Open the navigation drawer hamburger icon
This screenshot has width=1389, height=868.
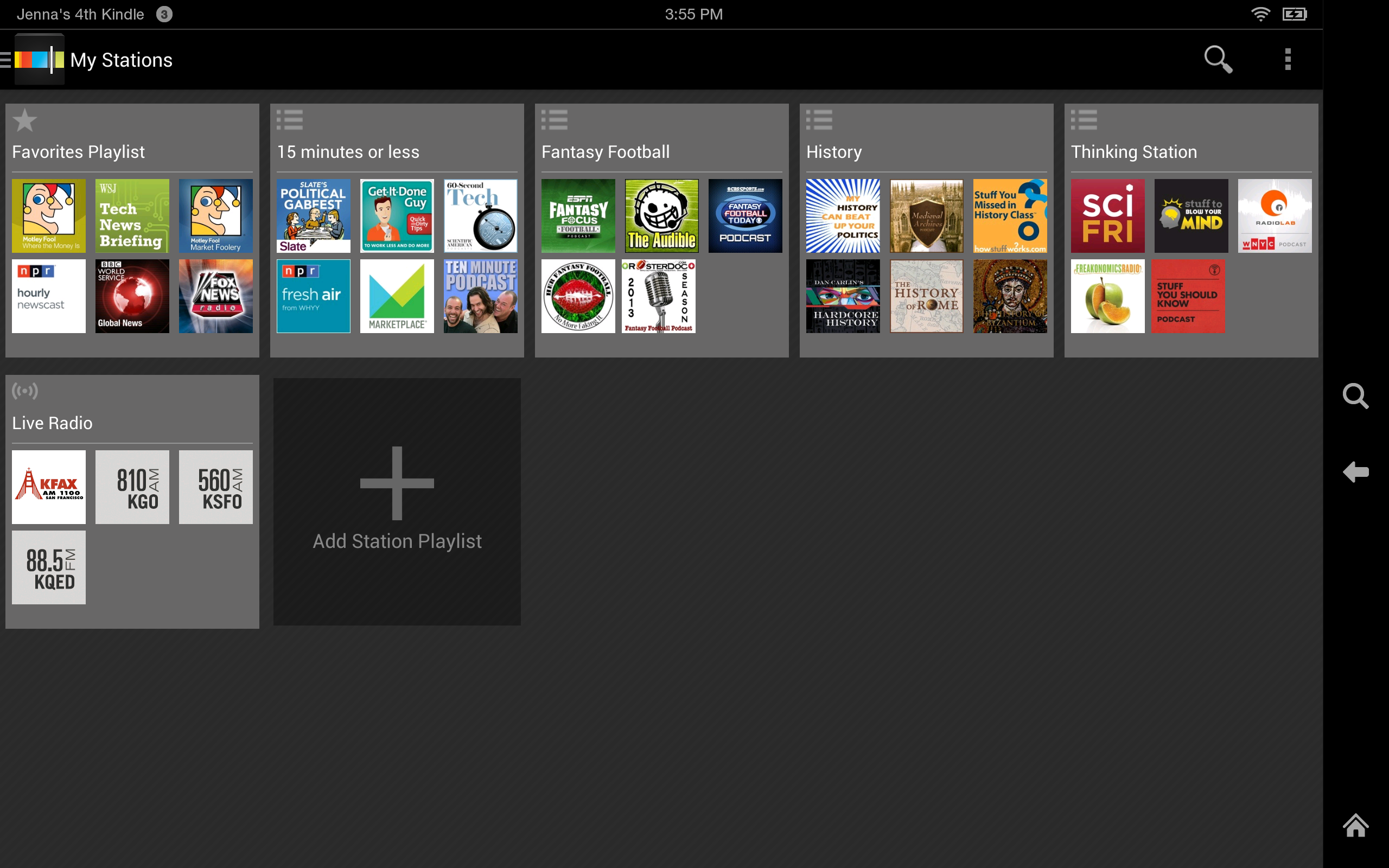point(4,59)
